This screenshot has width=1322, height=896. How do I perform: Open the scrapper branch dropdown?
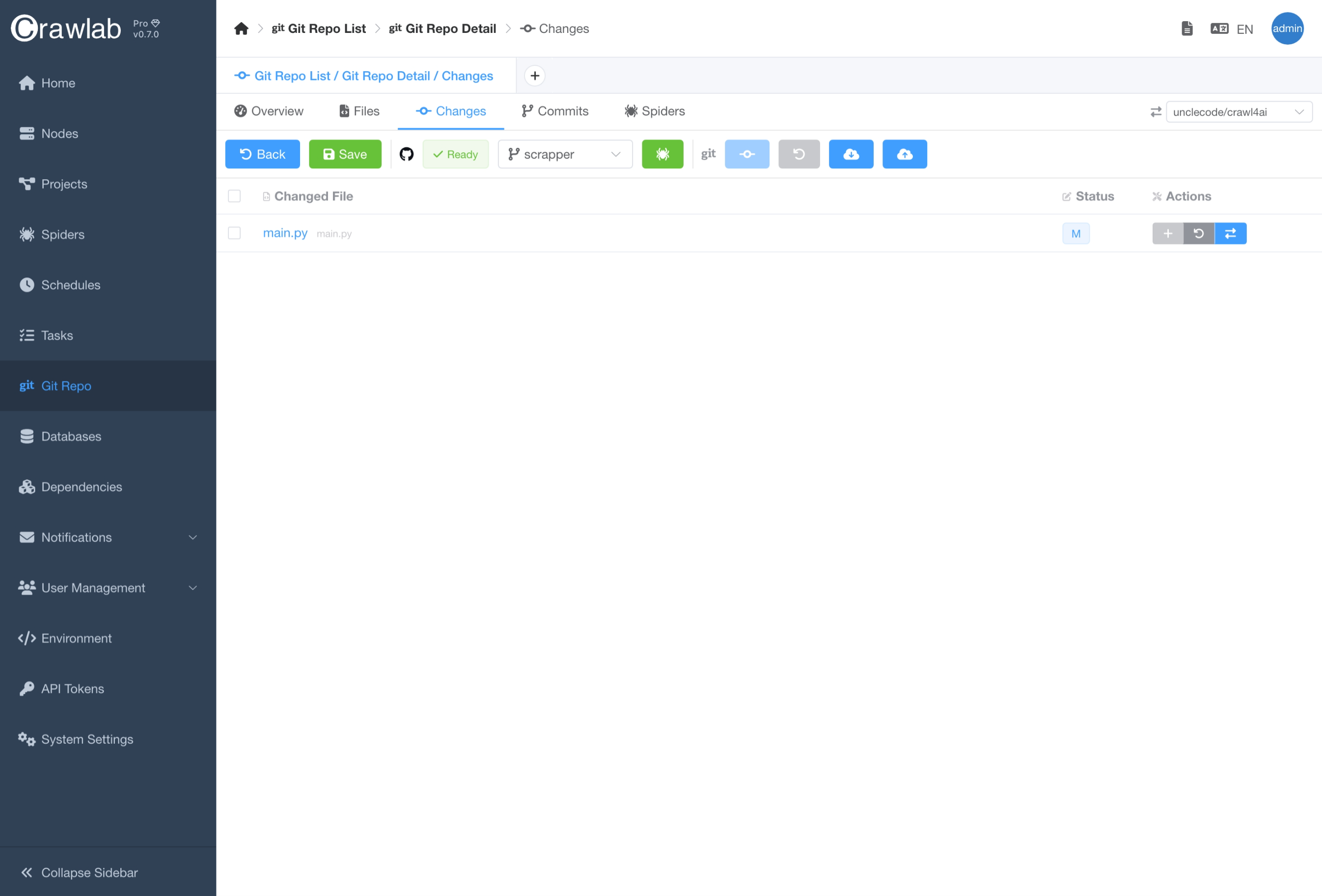564,154
